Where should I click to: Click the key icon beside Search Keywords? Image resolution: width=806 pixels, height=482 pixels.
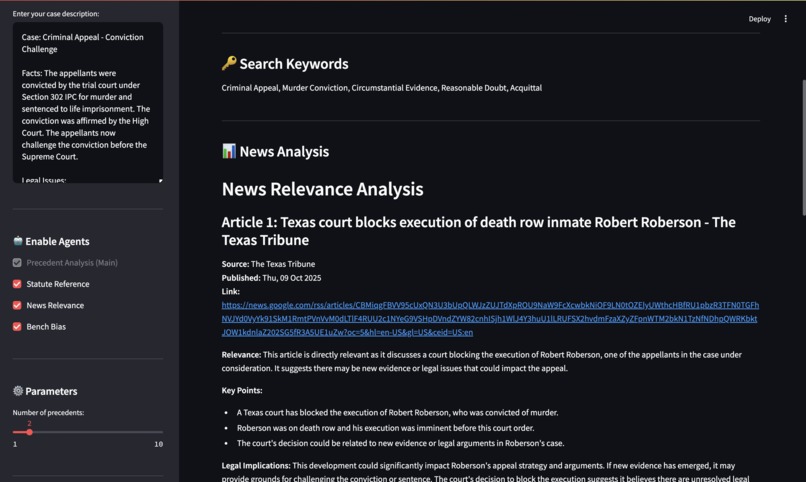(229, 63)
